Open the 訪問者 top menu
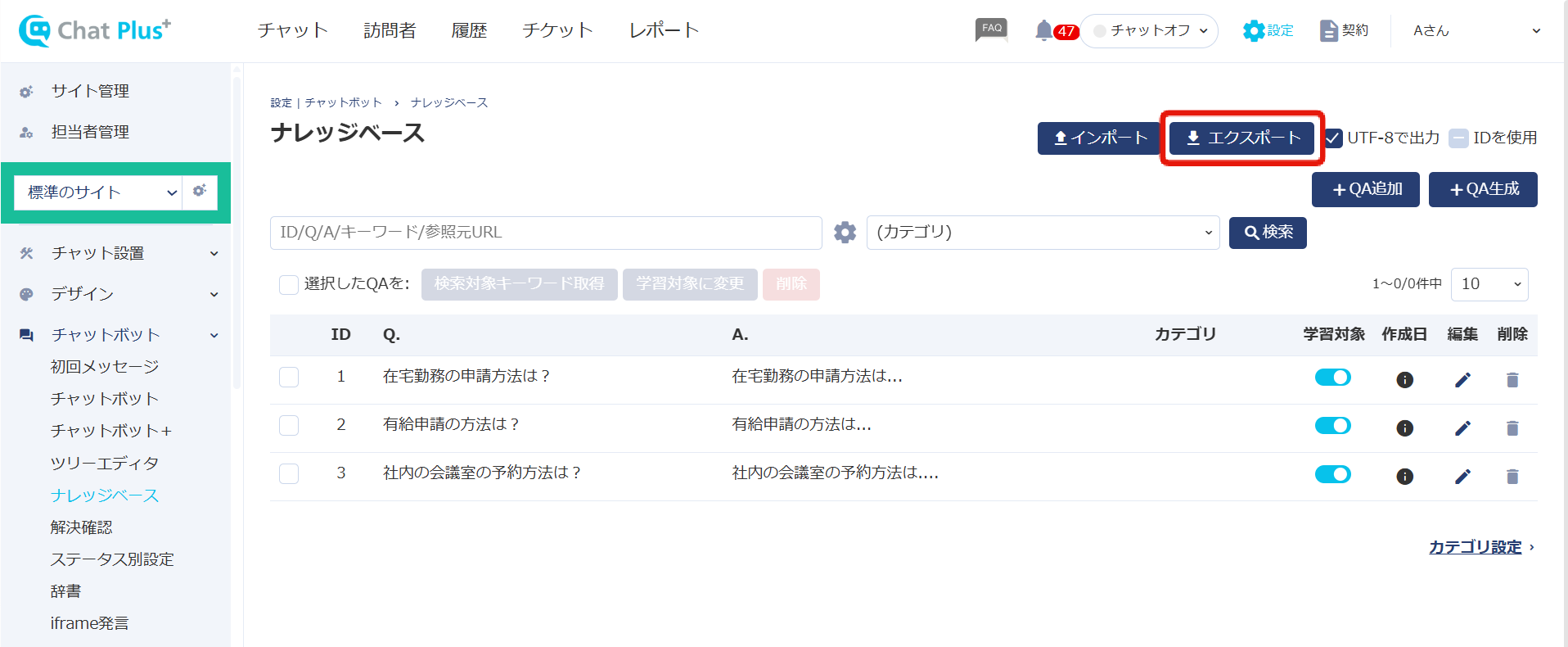1568x647 pixels. [390, 30]
